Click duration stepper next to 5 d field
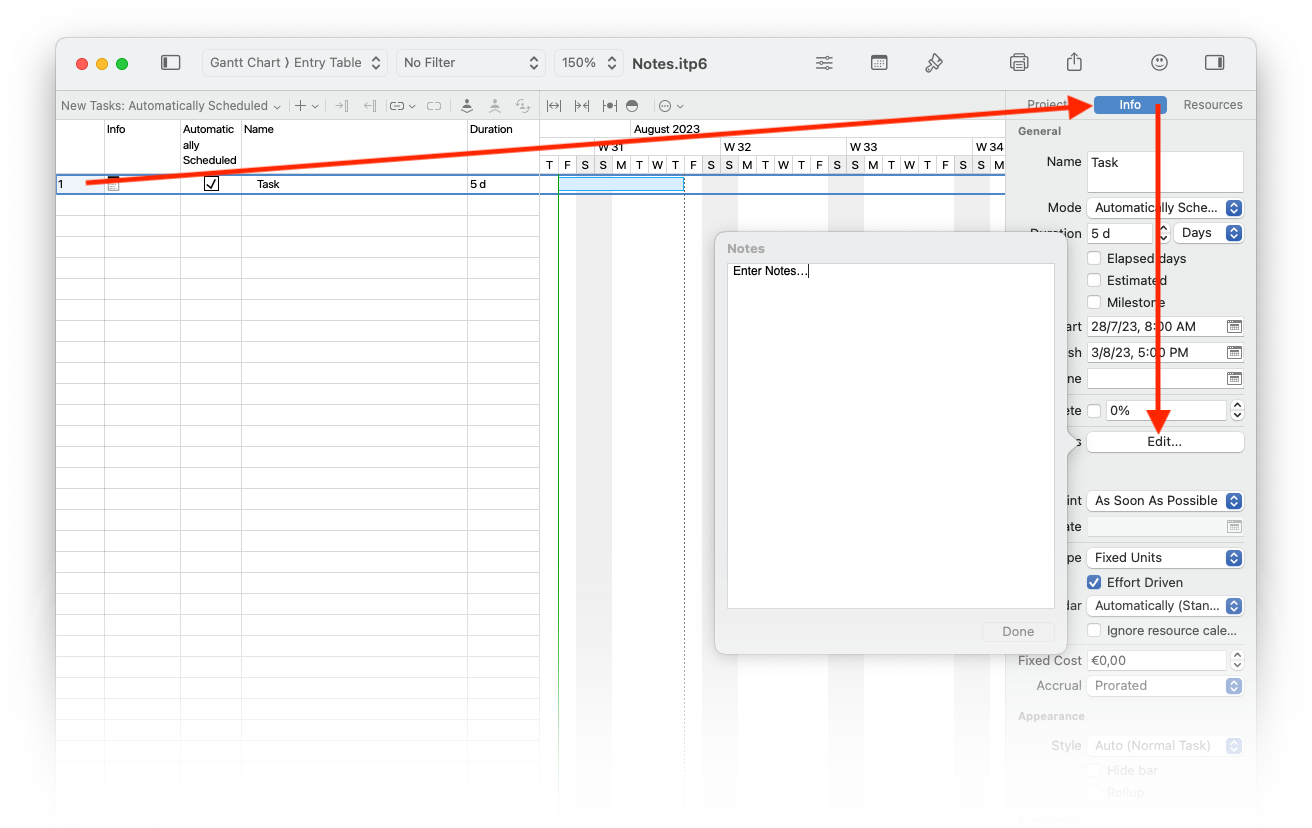This screenshot has width=1312, height=828. 1163,232
